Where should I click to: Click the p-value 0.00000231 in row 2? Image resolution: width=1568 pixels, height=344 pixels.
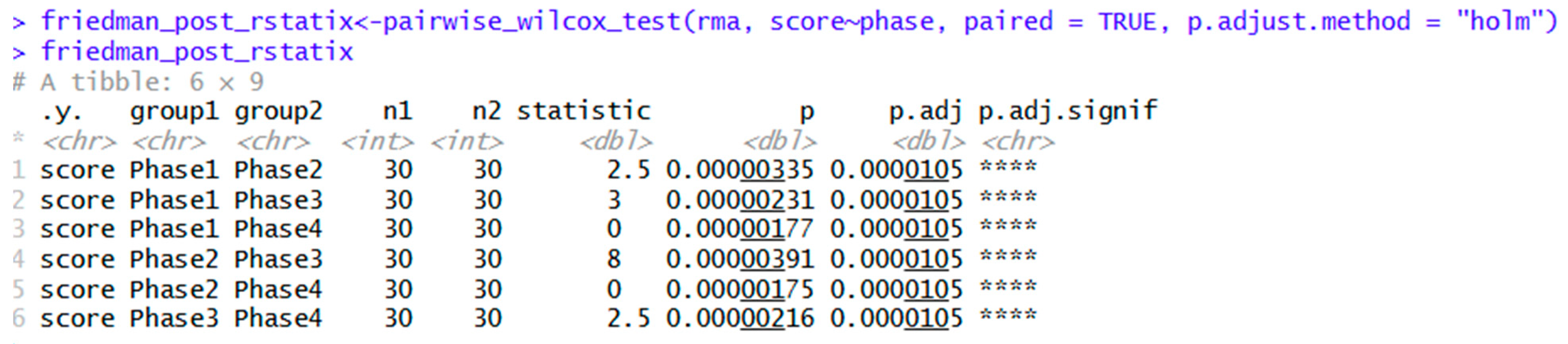click(x=740, y=200)
